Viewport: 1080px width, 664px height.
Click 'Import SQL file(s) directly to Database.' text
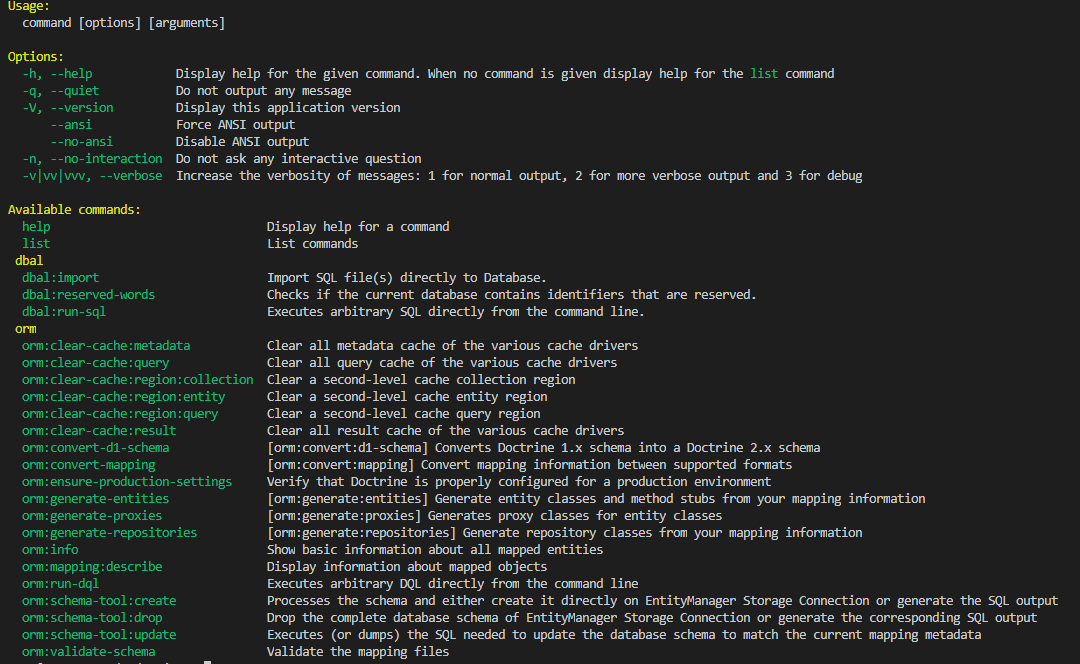tap(406, 278)
